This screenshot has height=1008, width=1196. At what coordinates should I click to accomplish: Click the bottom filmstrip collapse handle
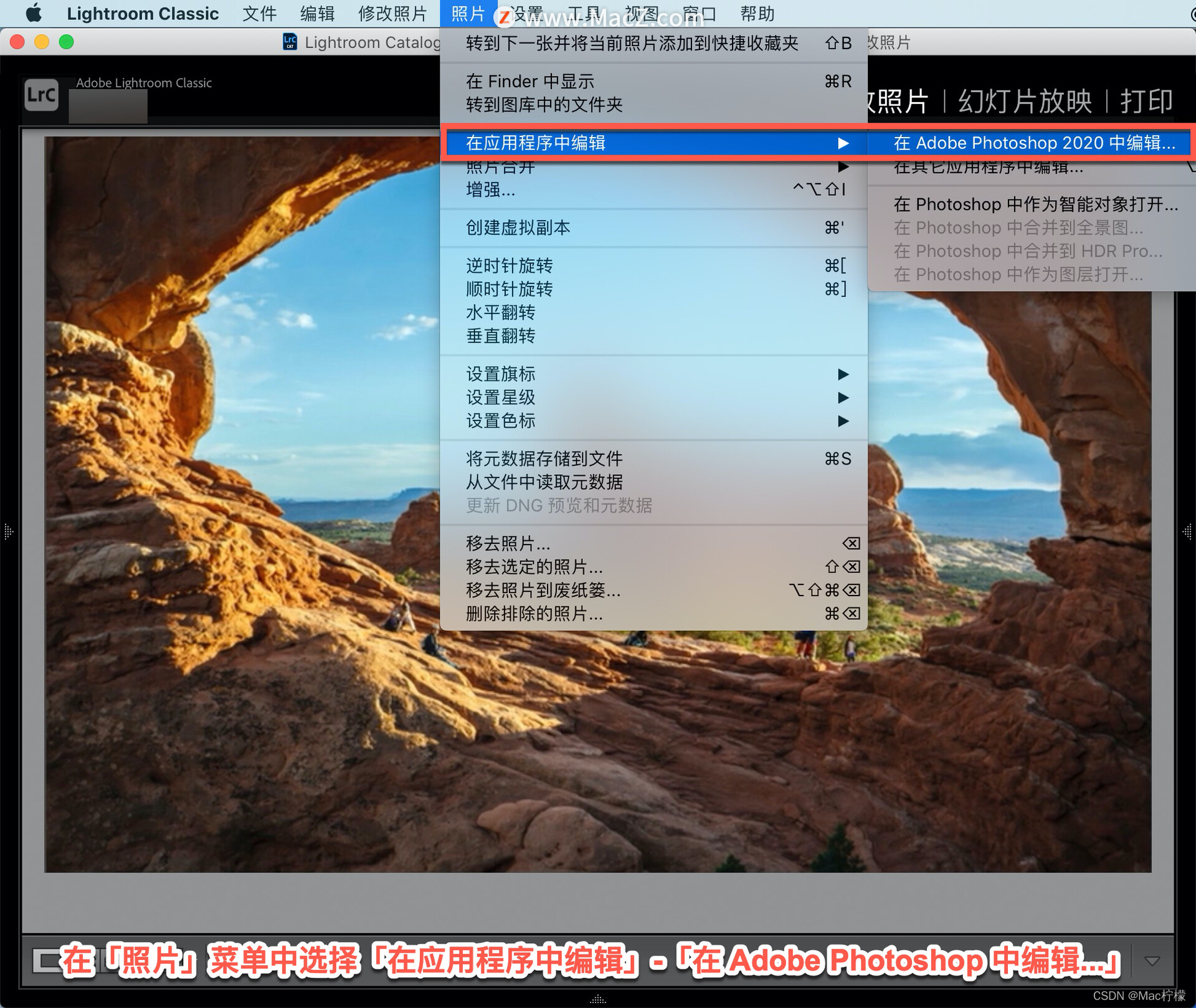click(598, 999)
